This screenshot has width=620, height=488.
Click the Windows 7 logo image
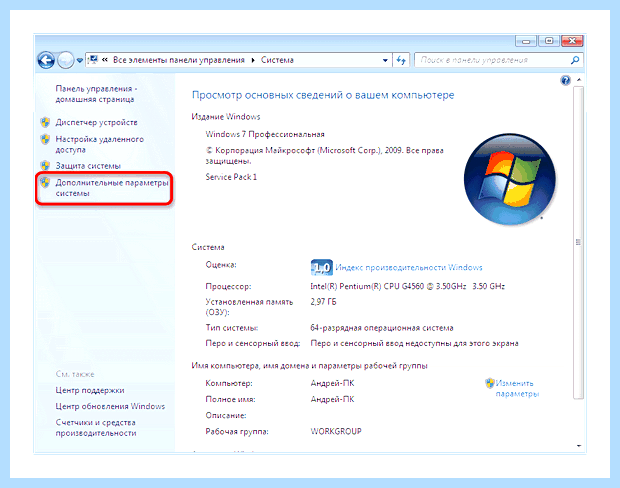(x=510, y=179)
